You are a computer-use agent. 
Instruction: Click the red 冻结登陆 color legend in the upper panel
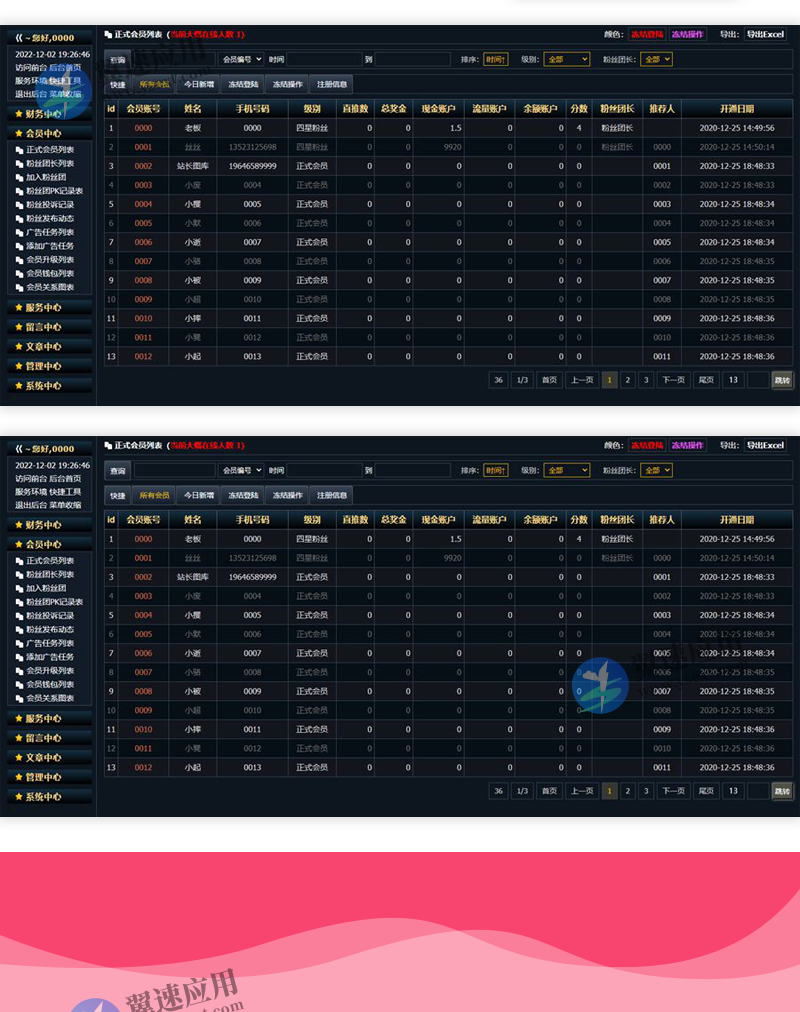pyautogui.click(x=646, y=34)
